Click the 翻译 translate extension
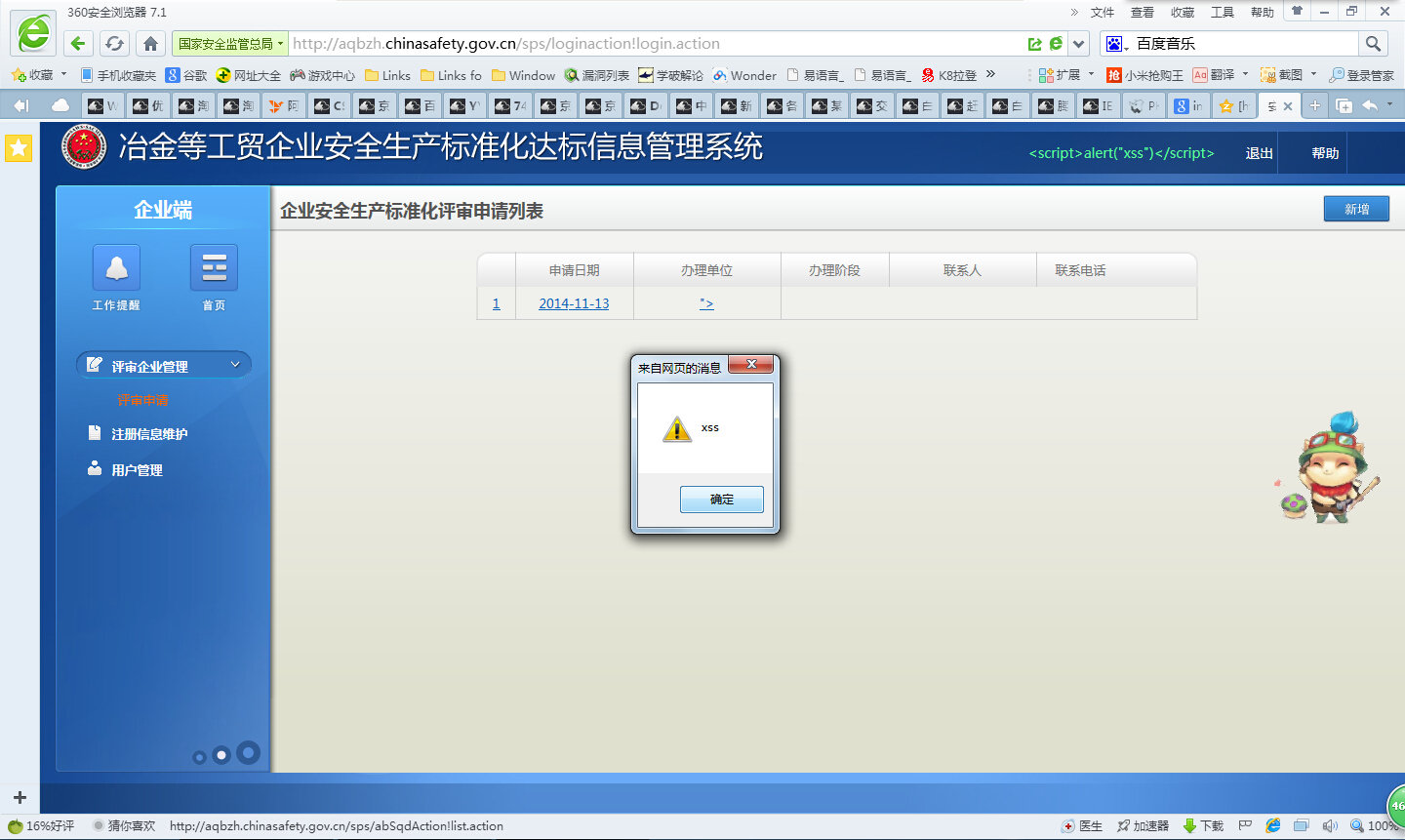 pos(1213,75)
